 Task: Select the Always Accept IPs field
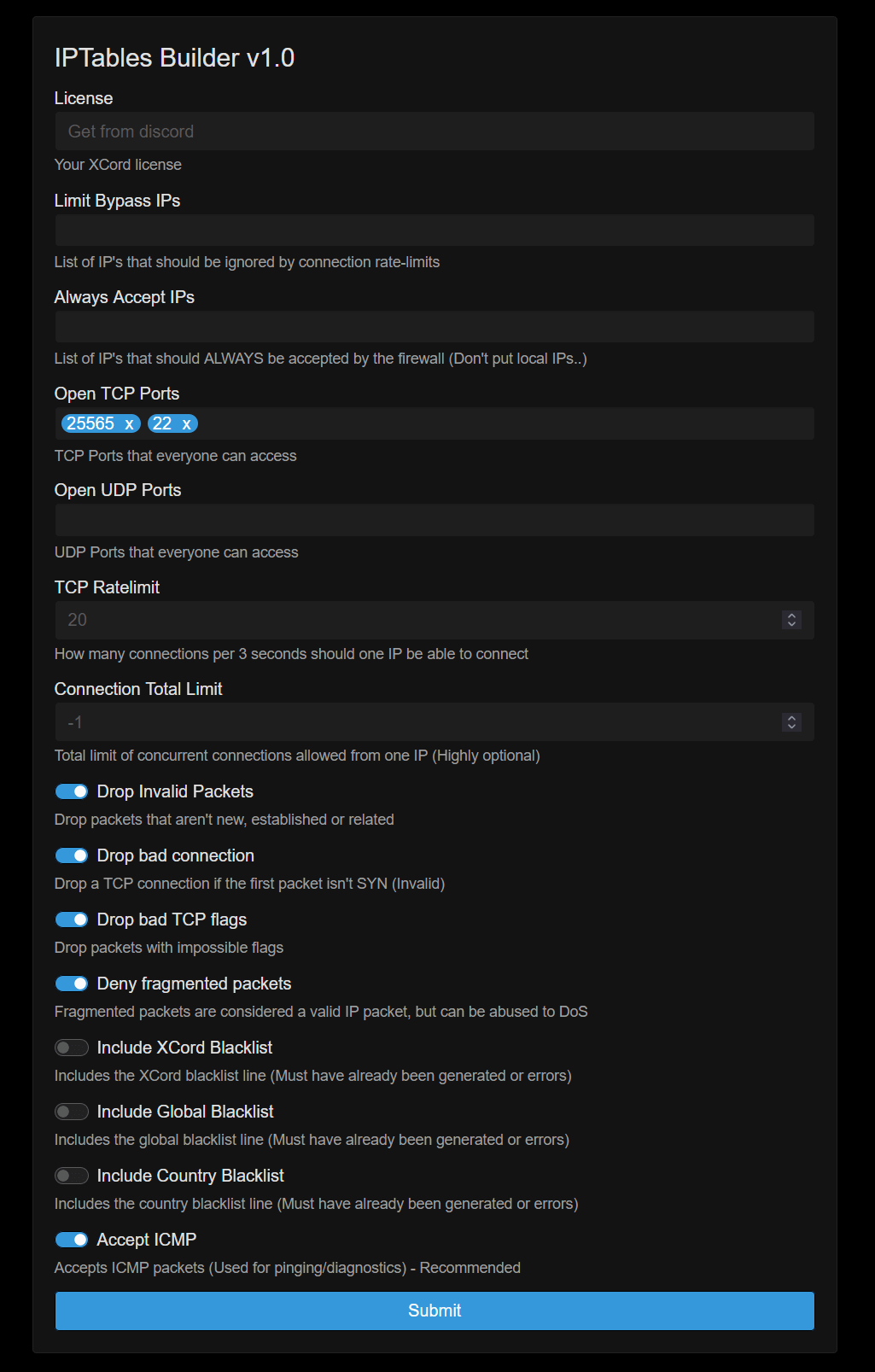click(x=435, y=327)
